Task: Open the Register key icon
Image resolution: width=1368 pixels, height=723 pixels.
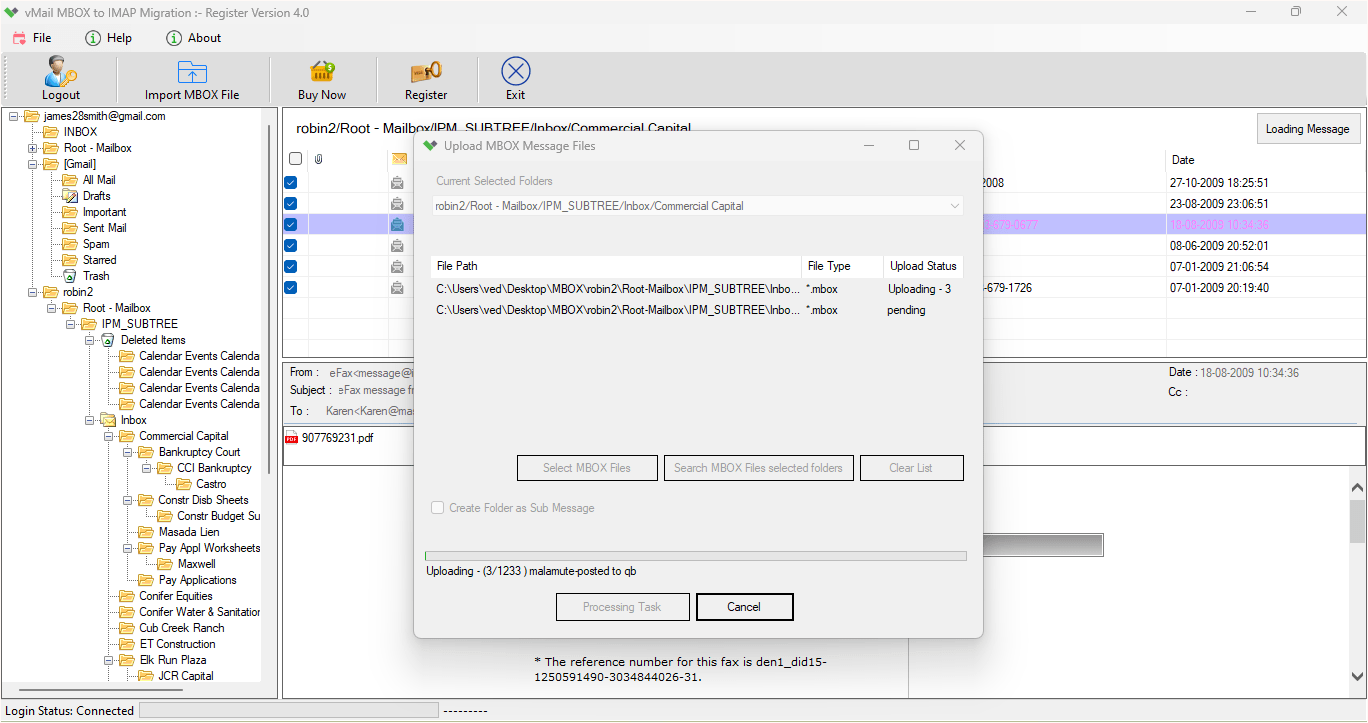Action: tap(426, 72)
